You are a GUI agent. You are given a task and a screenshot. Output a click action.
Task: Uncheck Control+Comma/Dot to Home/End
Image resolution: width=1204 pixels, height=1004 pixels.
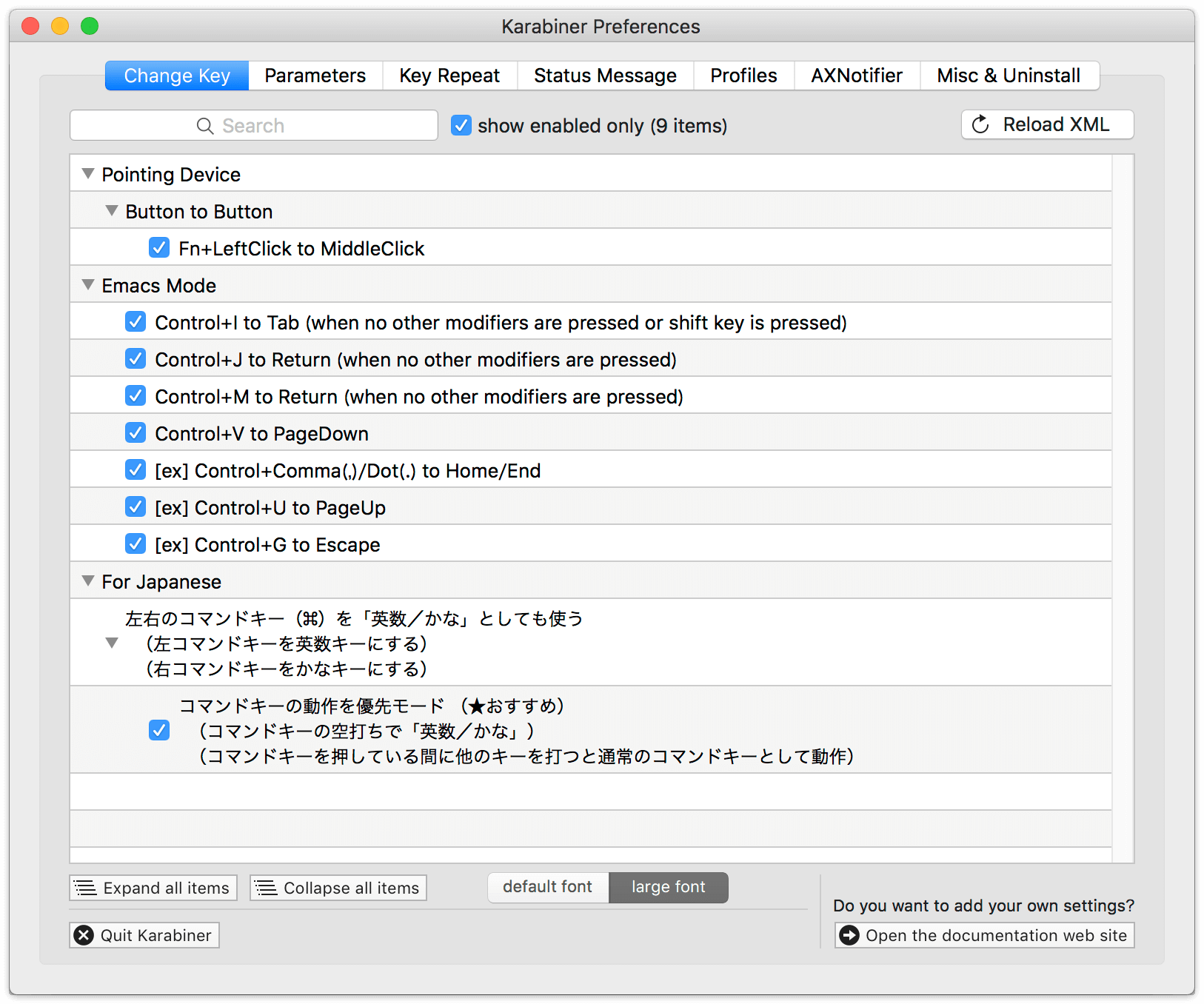(x=136, y=469)
